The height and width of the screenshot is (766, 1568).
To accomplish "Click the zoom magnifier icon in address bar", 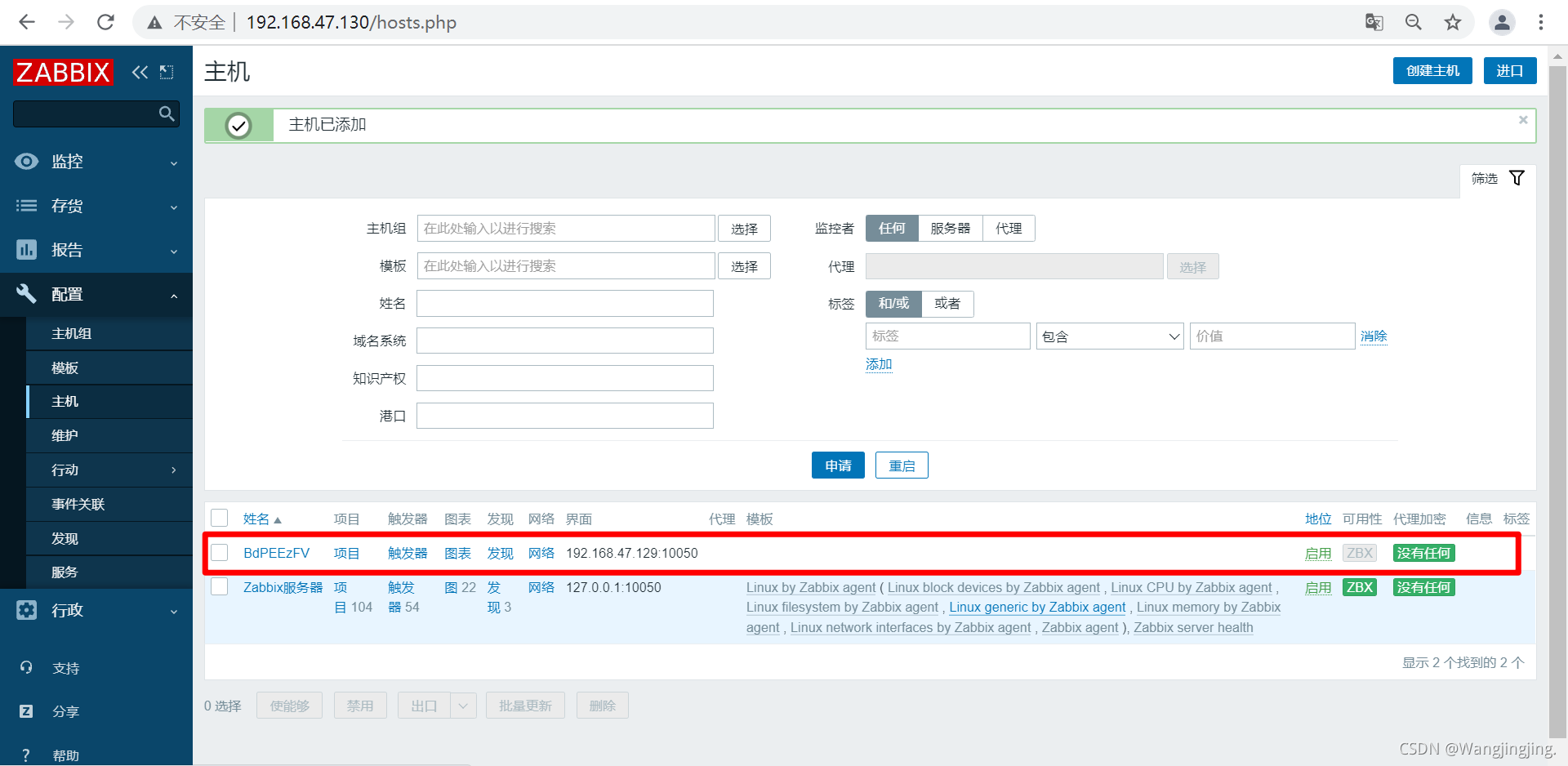I will pos(1414,22).
